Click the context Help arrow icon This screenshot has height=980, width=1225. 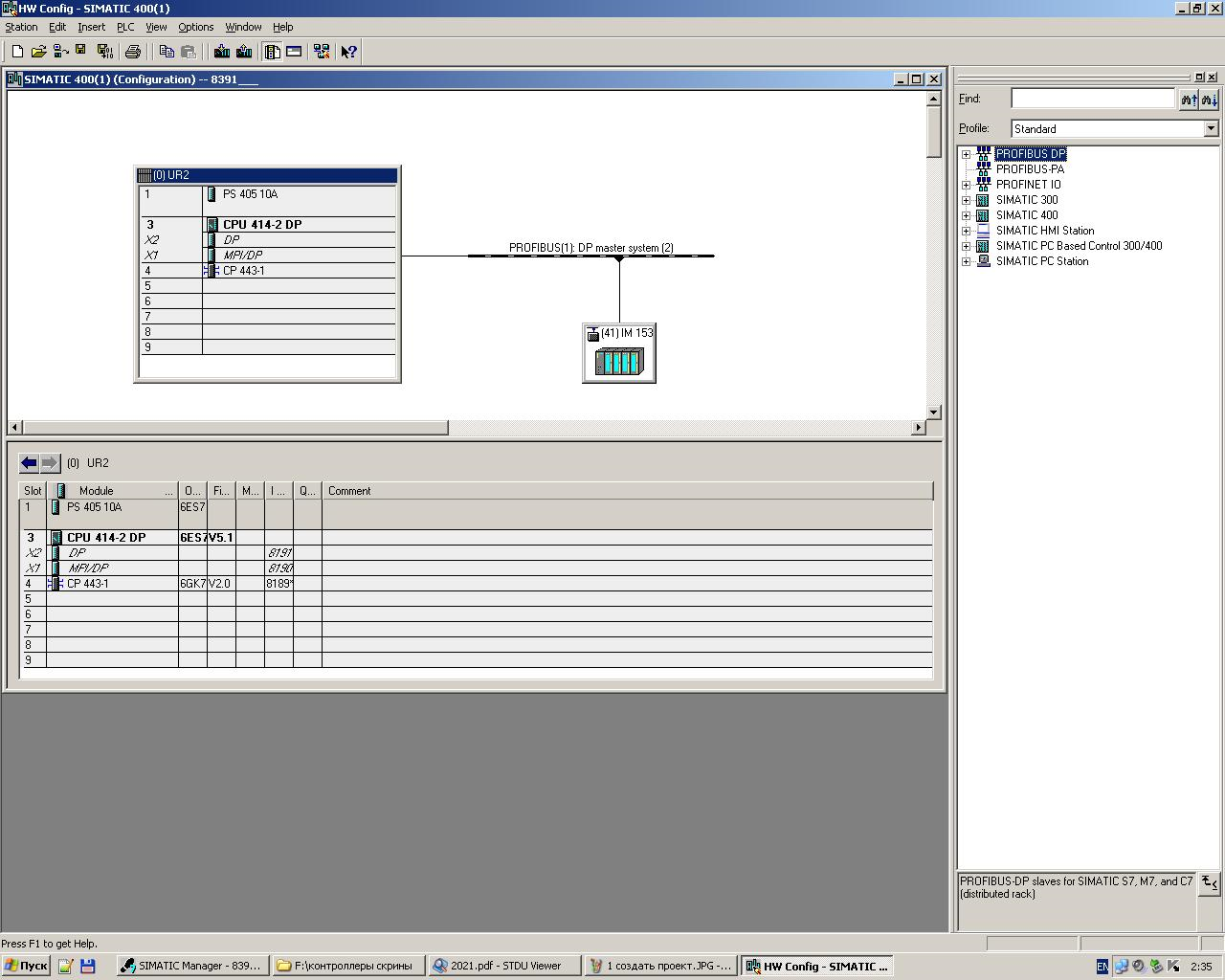[x=349, y=52]
